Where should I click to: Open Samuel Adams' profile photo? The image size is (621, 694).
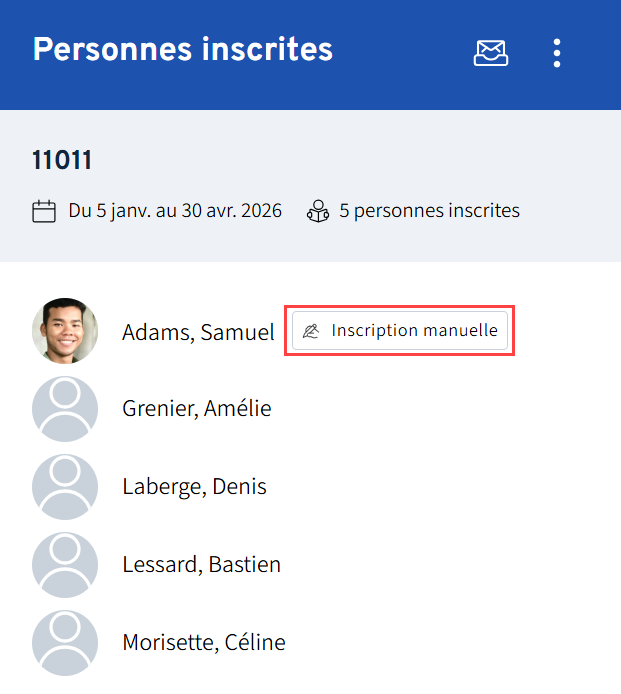click(x=65, y=331)
